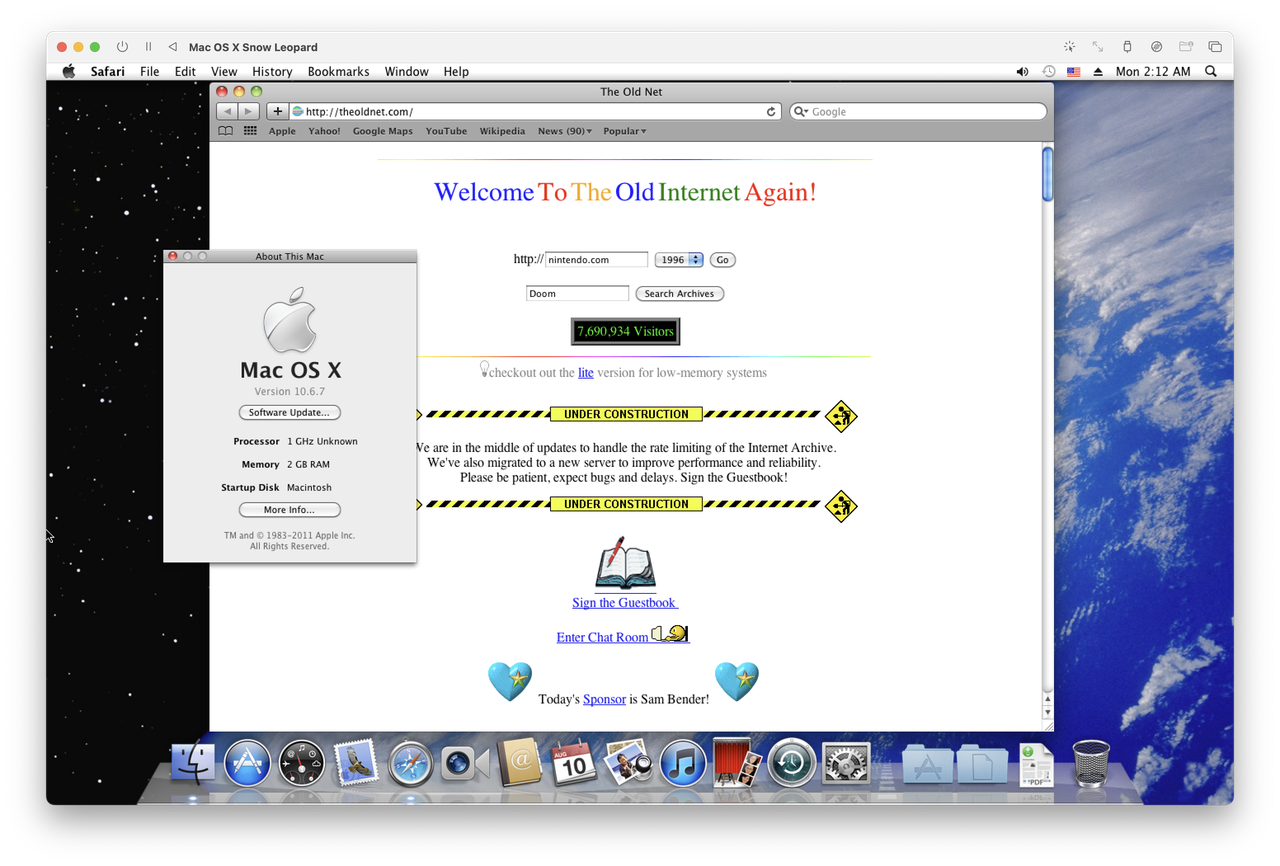Open the US flag input source menu
The image size is (1280, 866).
tap(1074, 72)
